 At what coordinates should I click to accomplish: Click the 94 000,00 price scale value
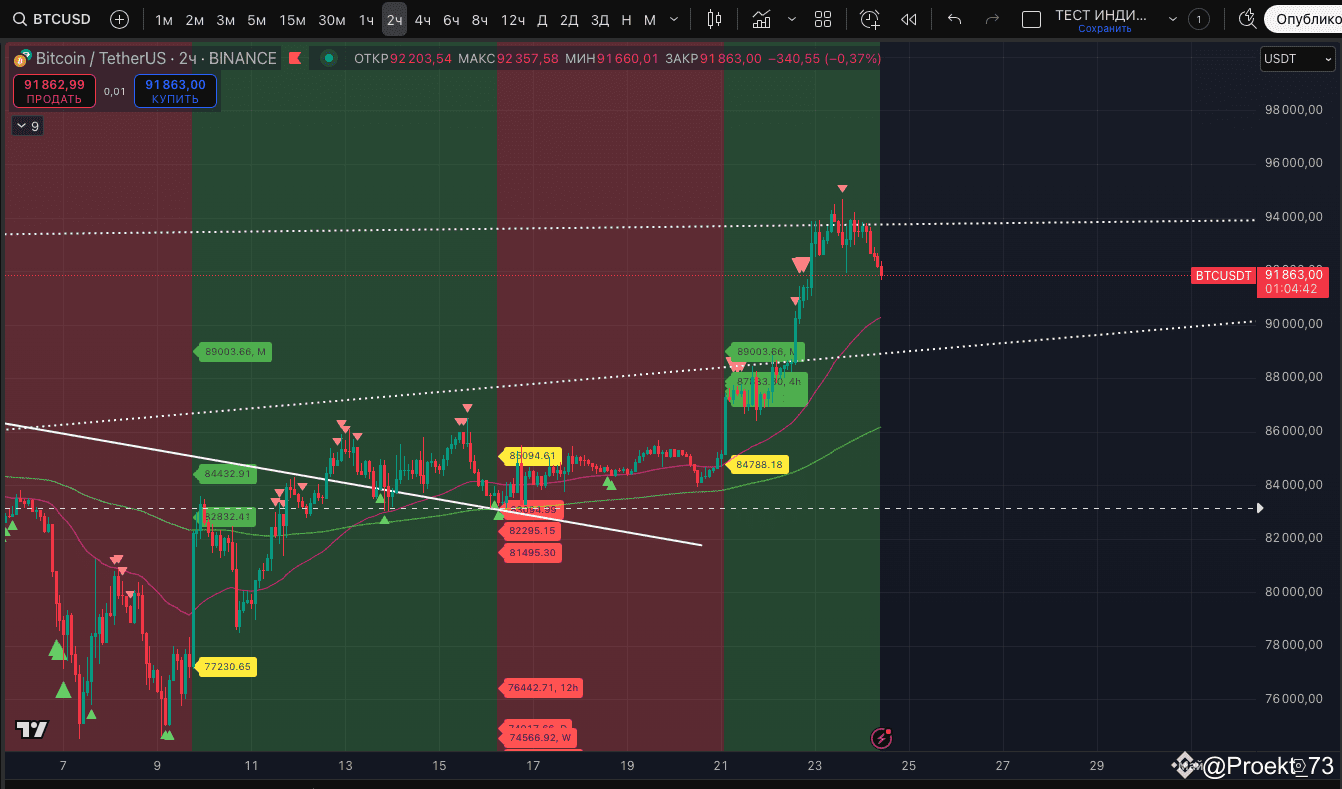click(1293, 217)
